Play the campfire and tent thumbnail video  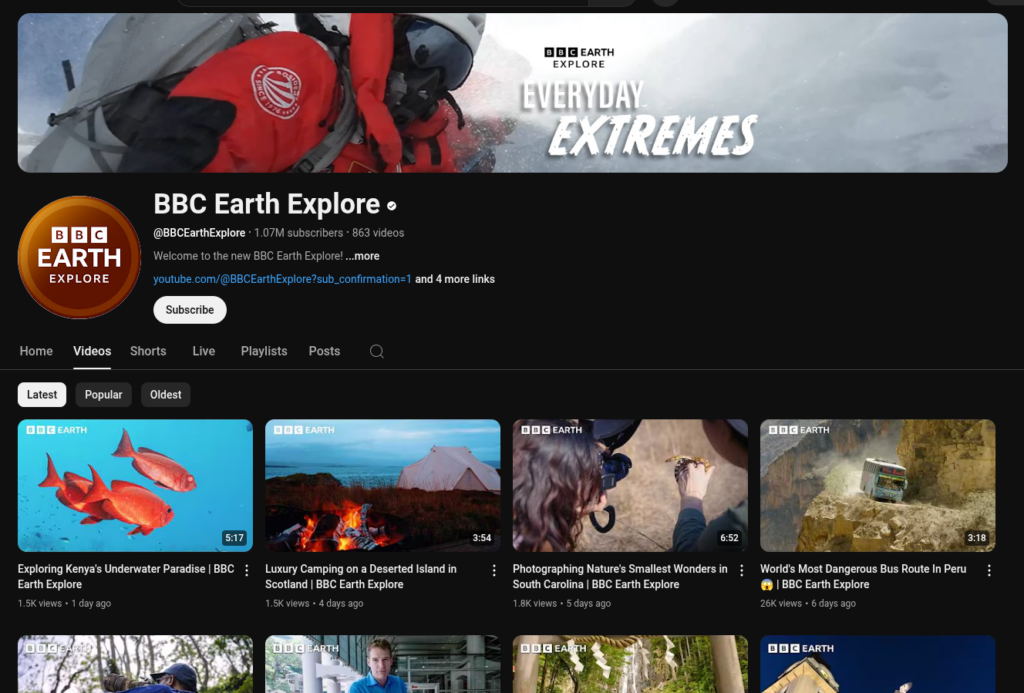click(x=383, y=485)
